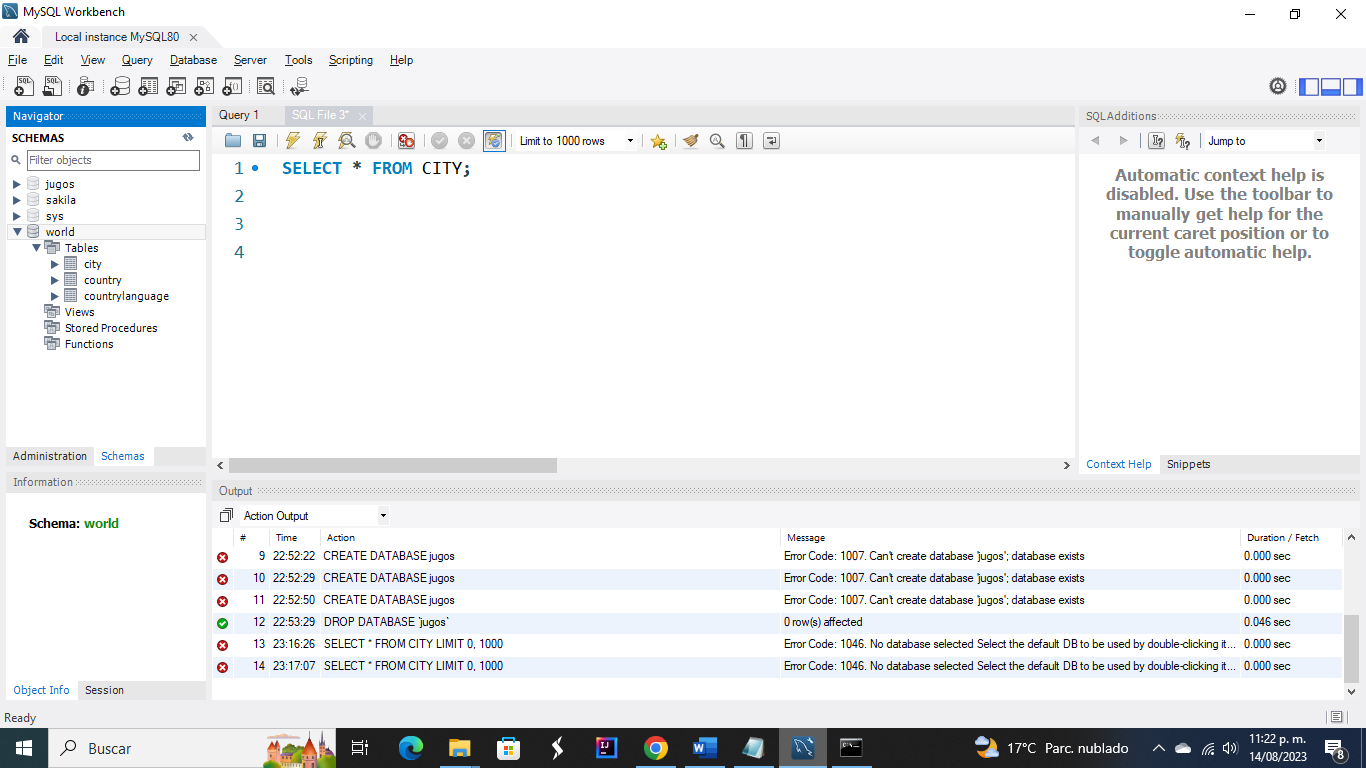Click the editor horizontal scrollbar
The height and width of the screenshot is (768, 1366).
point(392,465)
